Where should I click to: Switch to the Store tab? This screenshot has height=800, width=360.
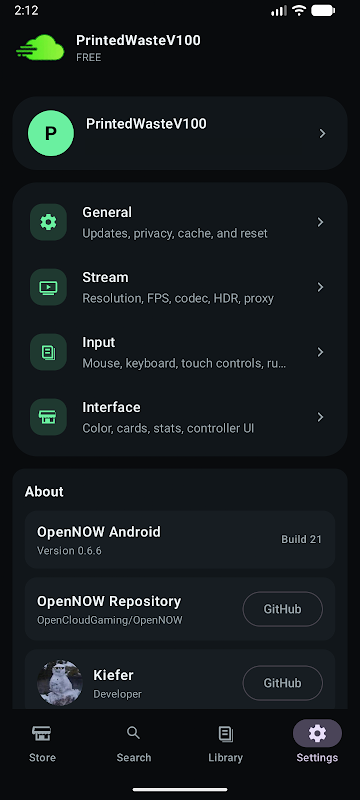pyautogui.click(x=42, y=743)
